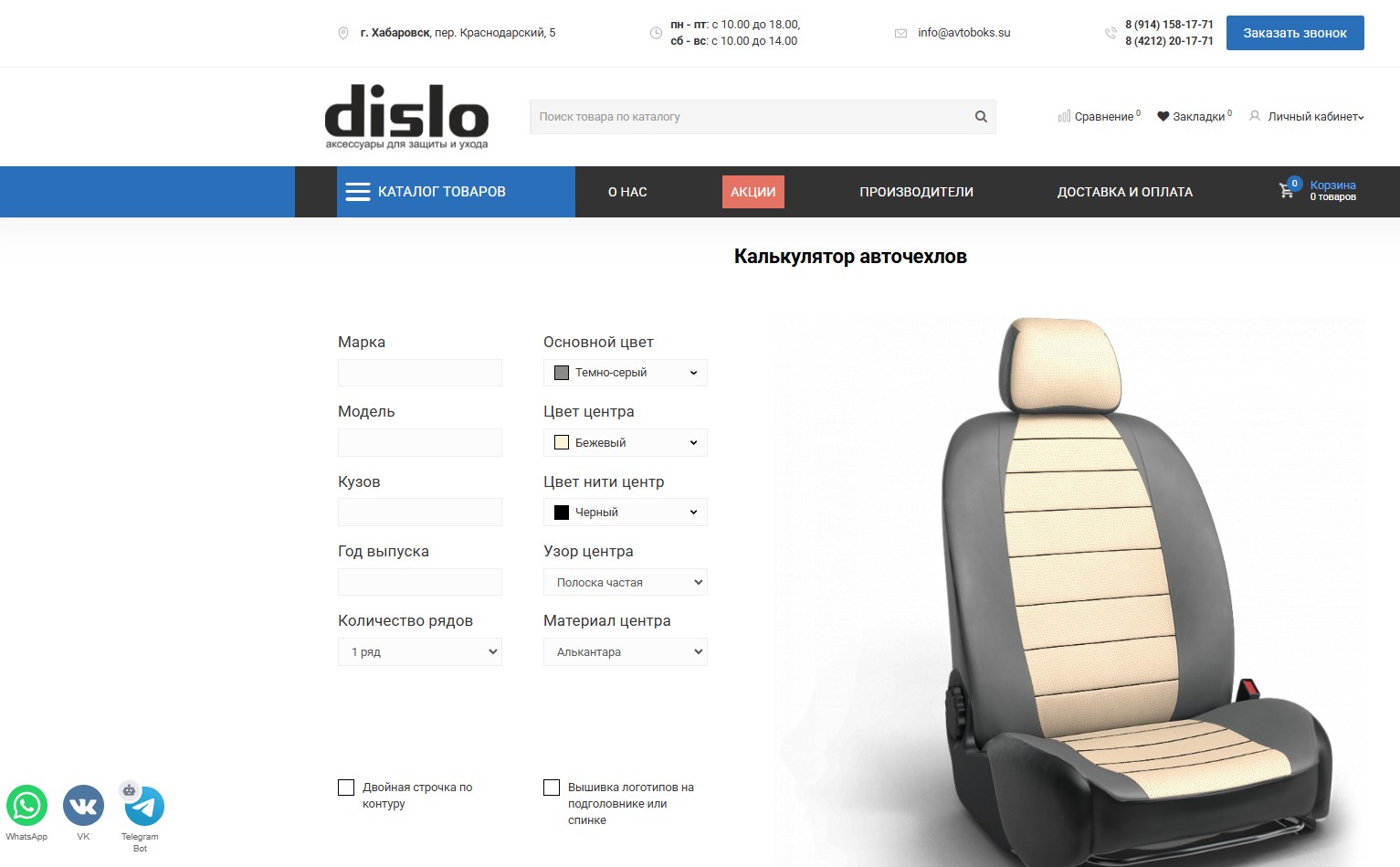
Task: Click the hamburger icon in Каталог товаров
Action: (358, 192)
